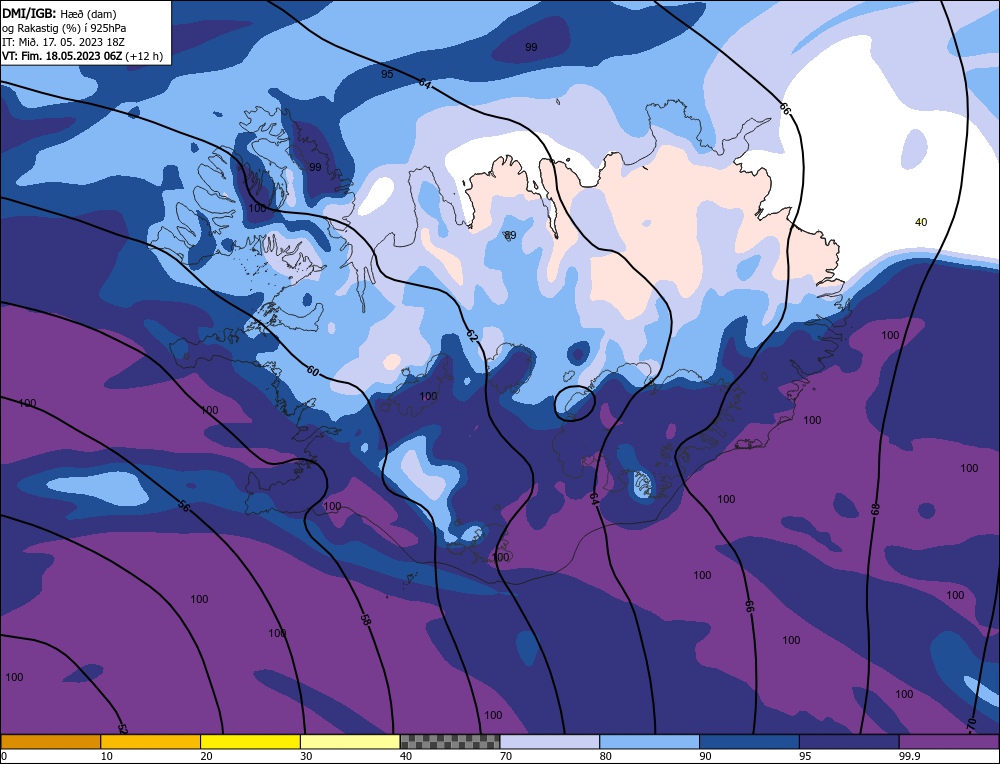Click the '70' contour label
Image resolution: width=1000 pixels, height=764 pixels.
[x=971, y=724]
